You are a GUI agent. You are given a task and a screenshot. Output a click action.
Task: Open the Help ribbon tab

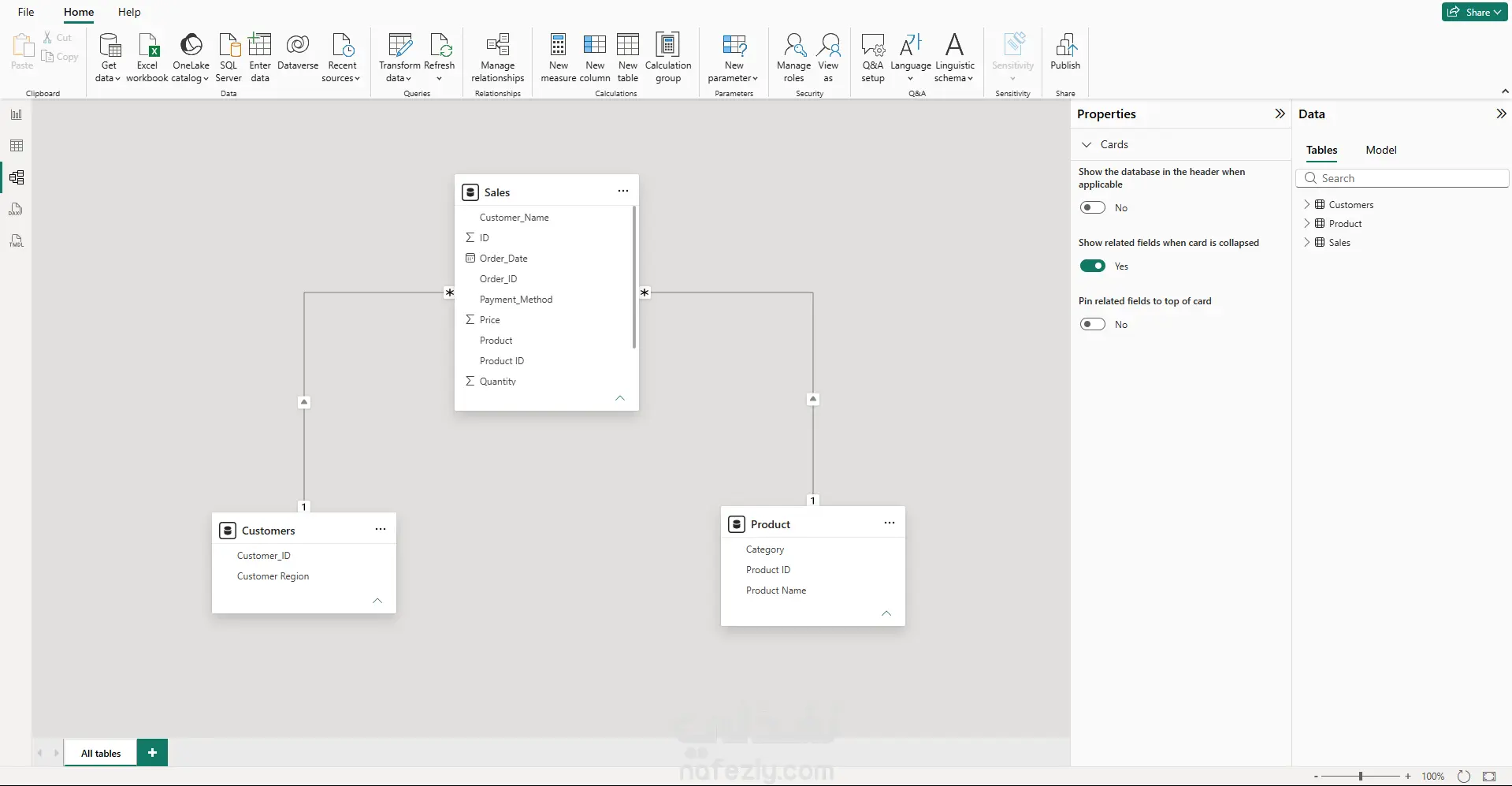point(129,12)
